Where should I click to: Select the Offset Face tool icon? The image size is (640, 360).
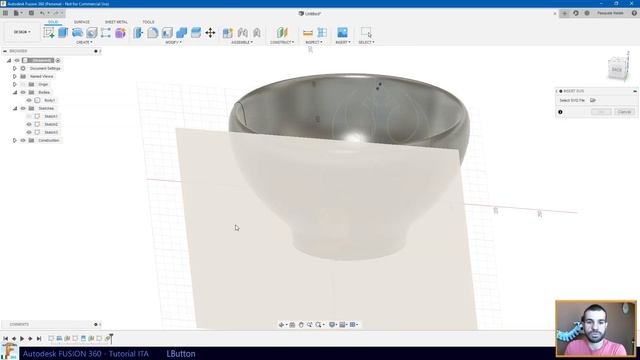(196, 33)
